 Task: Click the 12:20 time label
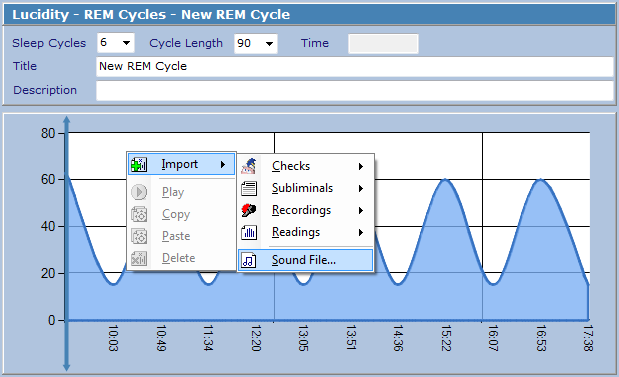tap(256, 338)
